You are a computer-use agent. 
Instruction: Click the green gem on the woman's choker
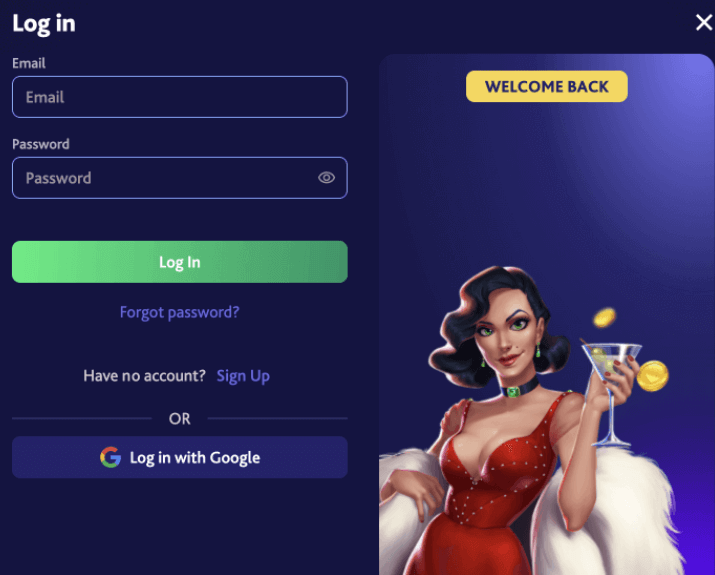pos(513,392)
